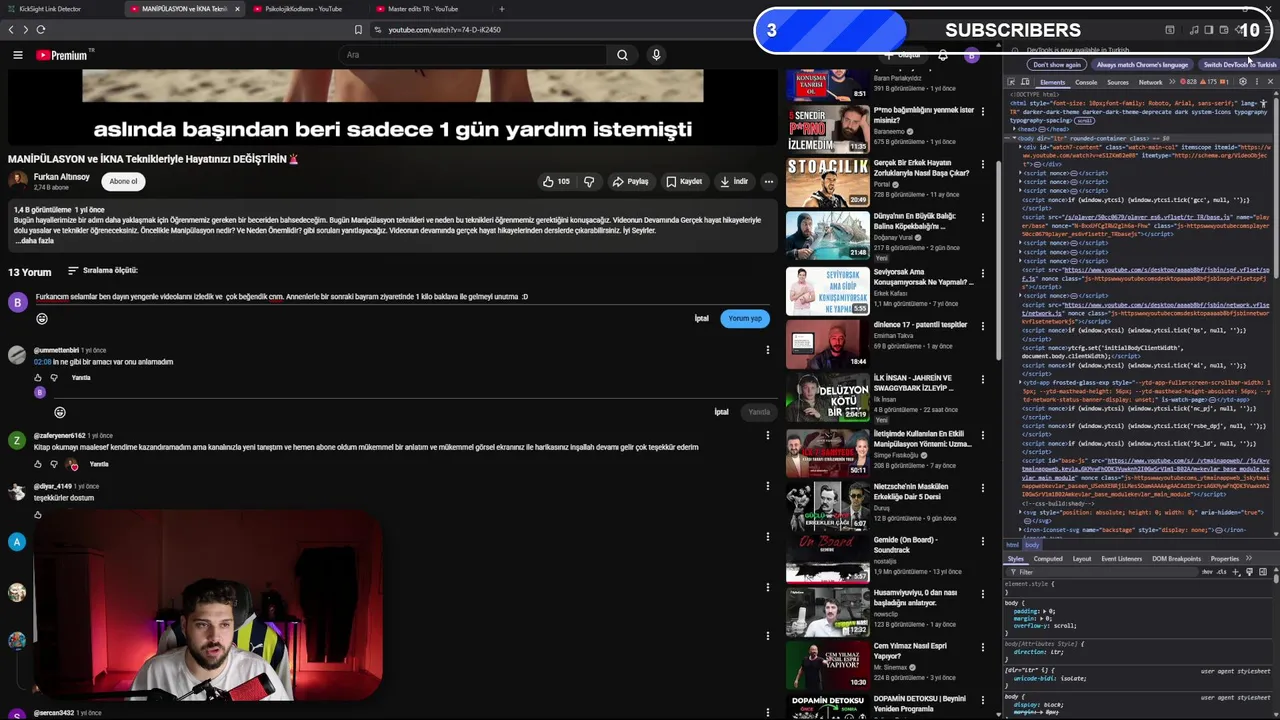Jump to 02:08 timestamp link in comment
Image resolution: width=1280 pixels, height=720 pixels.
tap(42, 362)
